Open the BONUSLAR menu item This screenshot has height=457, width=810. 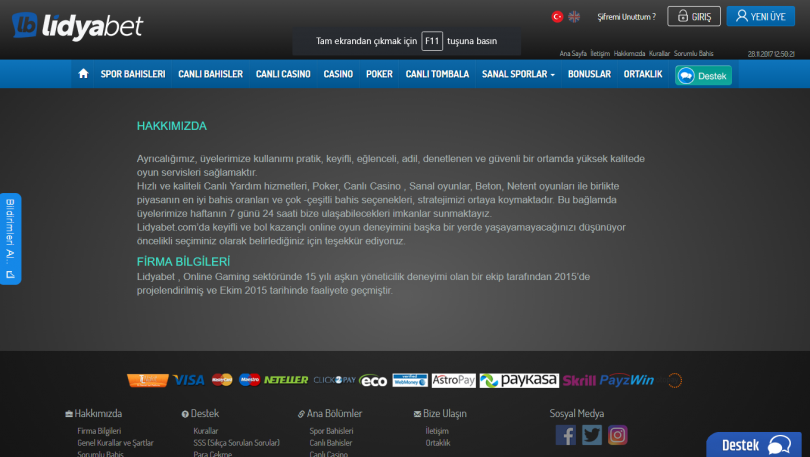coord(589,74)
